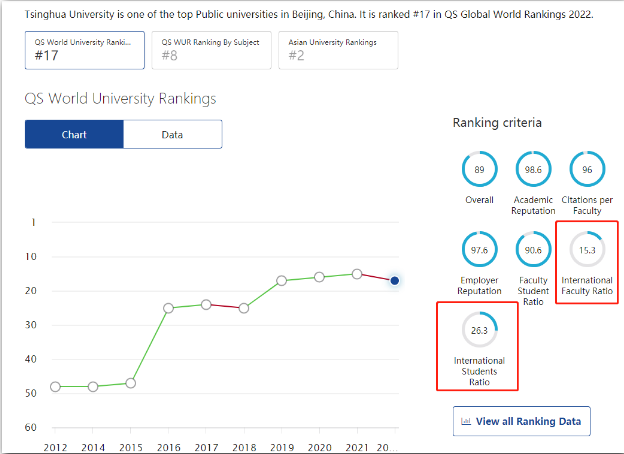Click the Citations per Faculty circle showing 96

pyautogui.click(x=587, y=169)
